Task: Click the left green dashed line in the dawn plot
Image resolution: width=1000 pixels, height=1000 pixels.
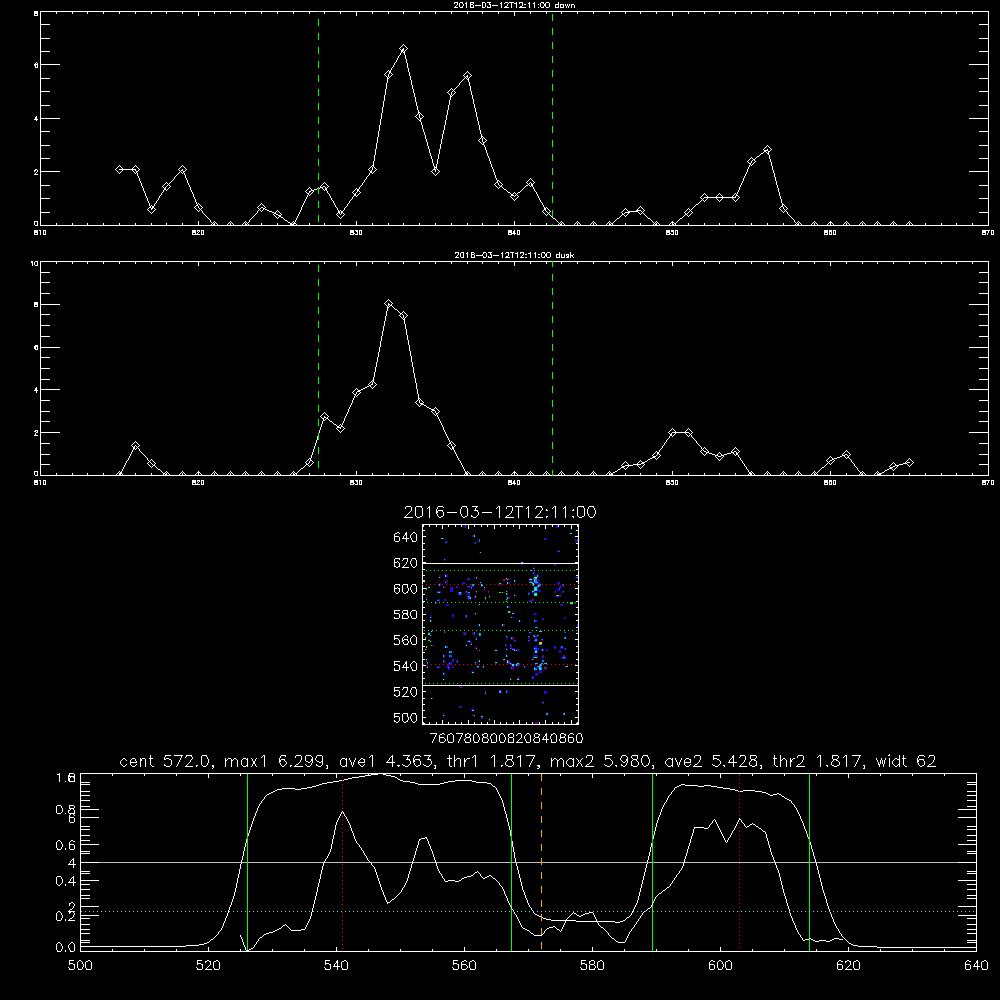Action: pyautogui.click(x=318, y=118)
